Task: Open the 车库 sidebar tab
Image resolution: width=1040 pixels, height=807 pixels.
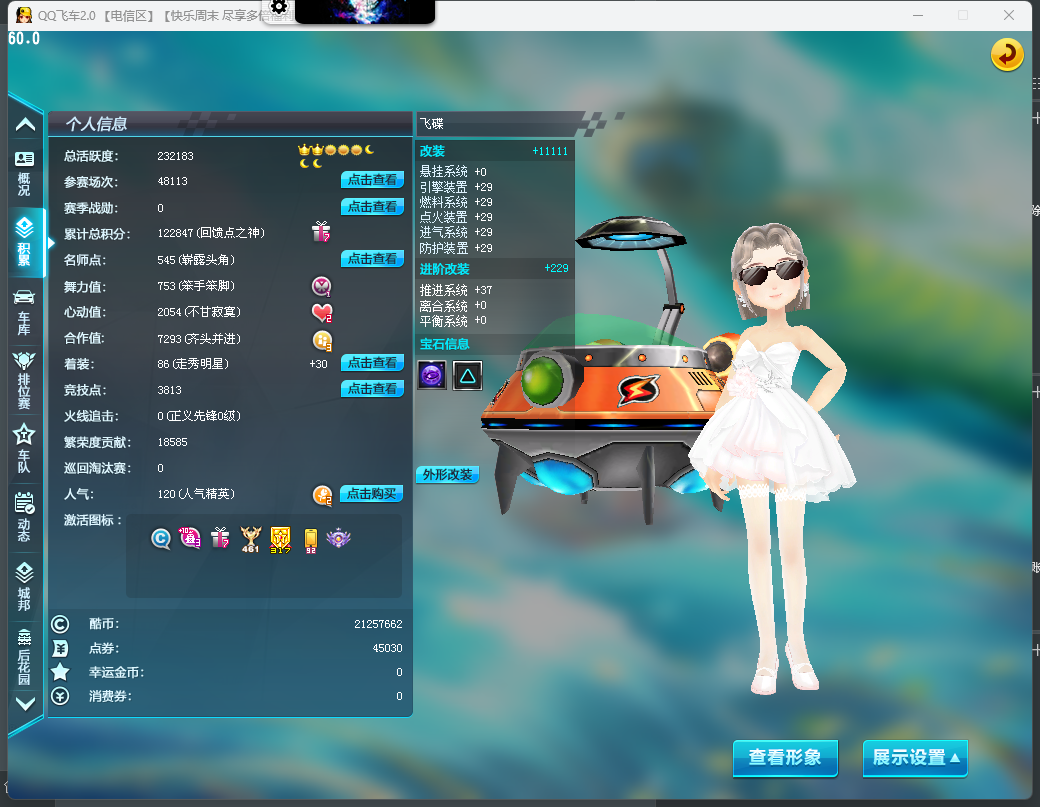Action: tap(25, 312)
